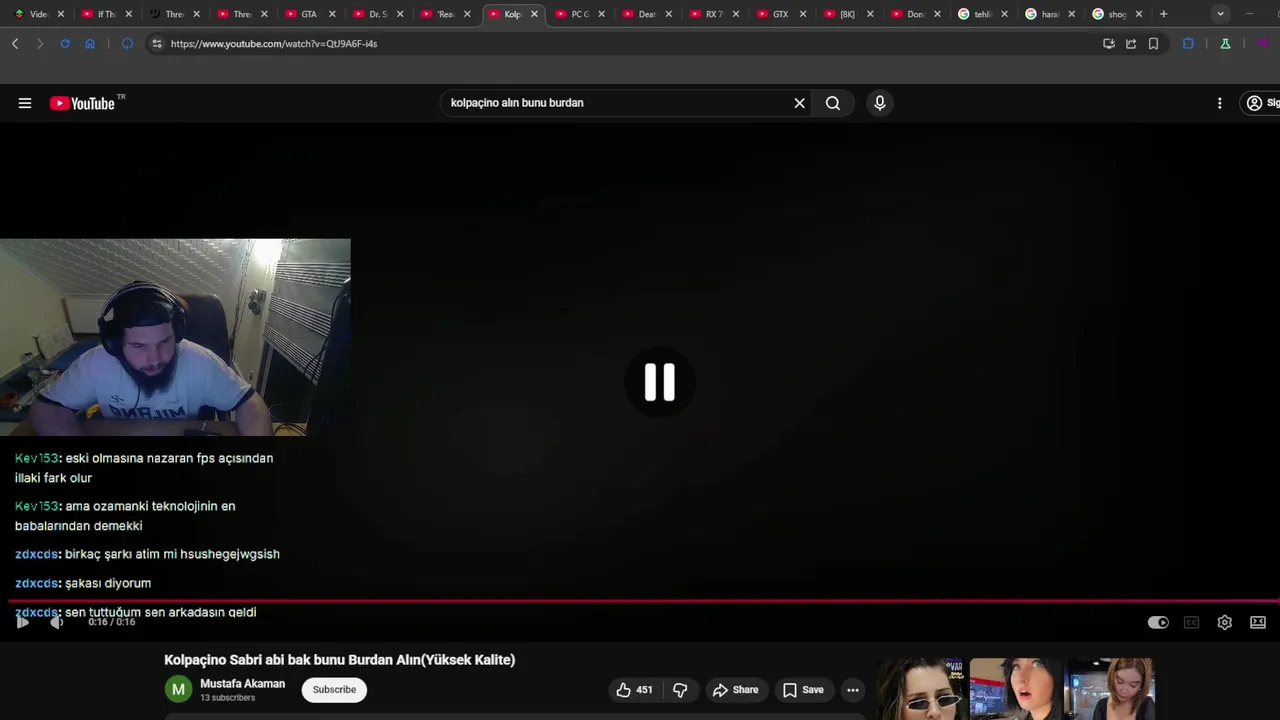View site information icon beside URL
1280x720 pixels.
156,44
